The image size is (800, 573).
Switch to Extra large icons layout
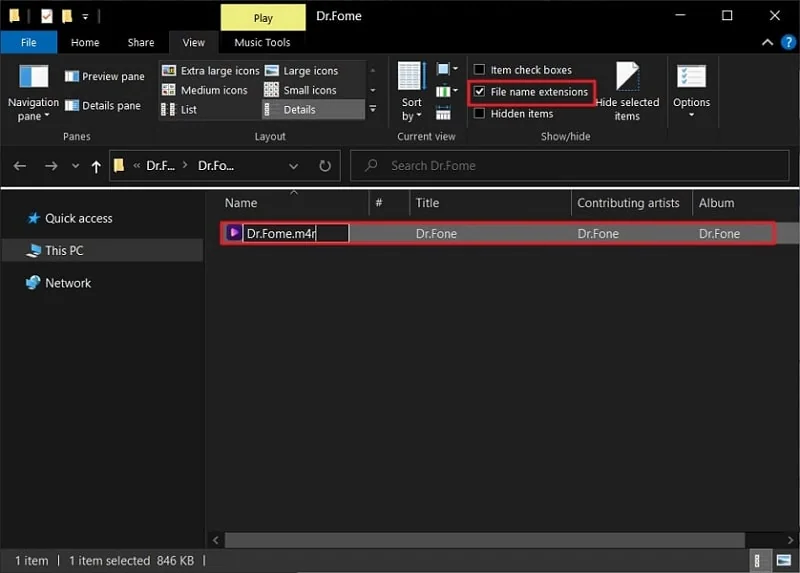pos(210,70)
